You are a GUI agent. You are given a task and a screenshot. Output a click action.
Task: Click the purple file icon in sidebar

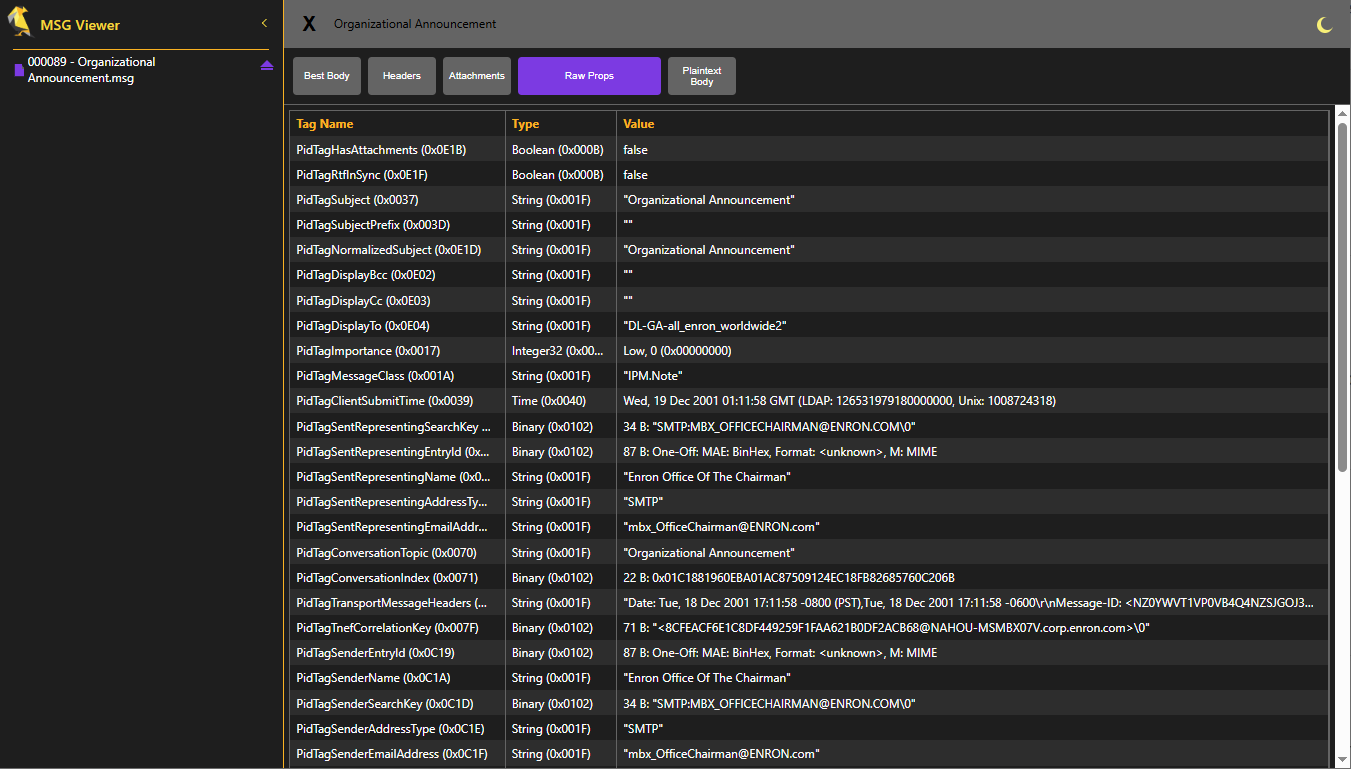(19, 70)
